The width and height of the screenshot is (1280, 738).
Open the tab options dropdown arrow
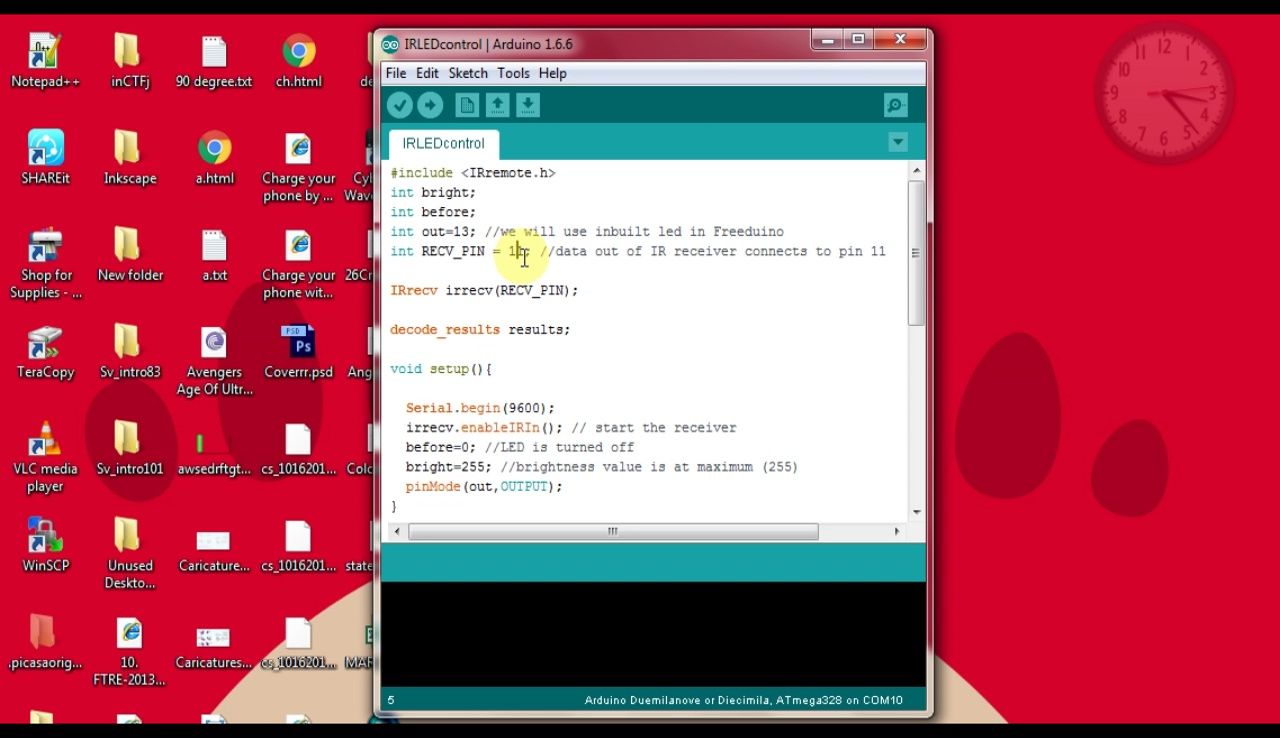coord(897,142)
